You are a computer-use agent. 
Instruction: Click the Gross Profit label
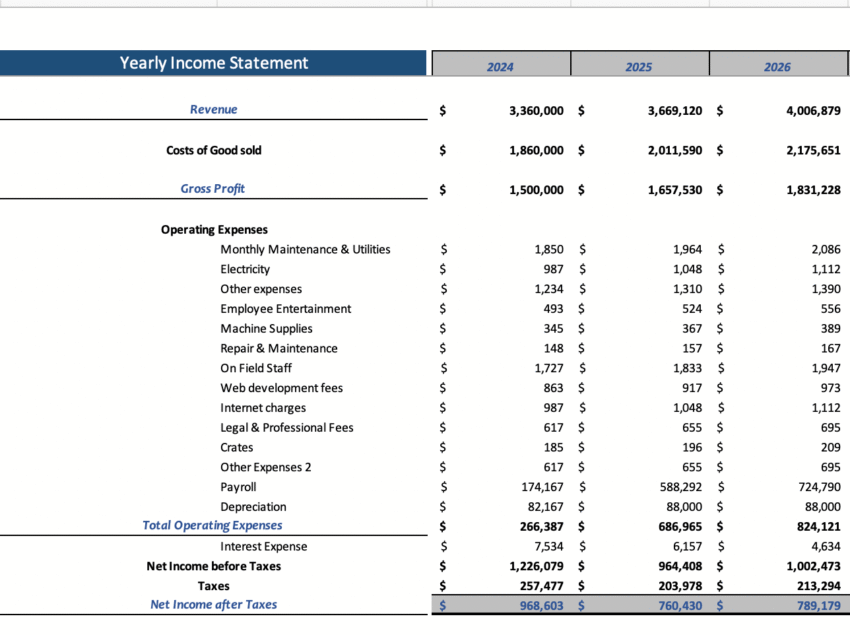213,189
